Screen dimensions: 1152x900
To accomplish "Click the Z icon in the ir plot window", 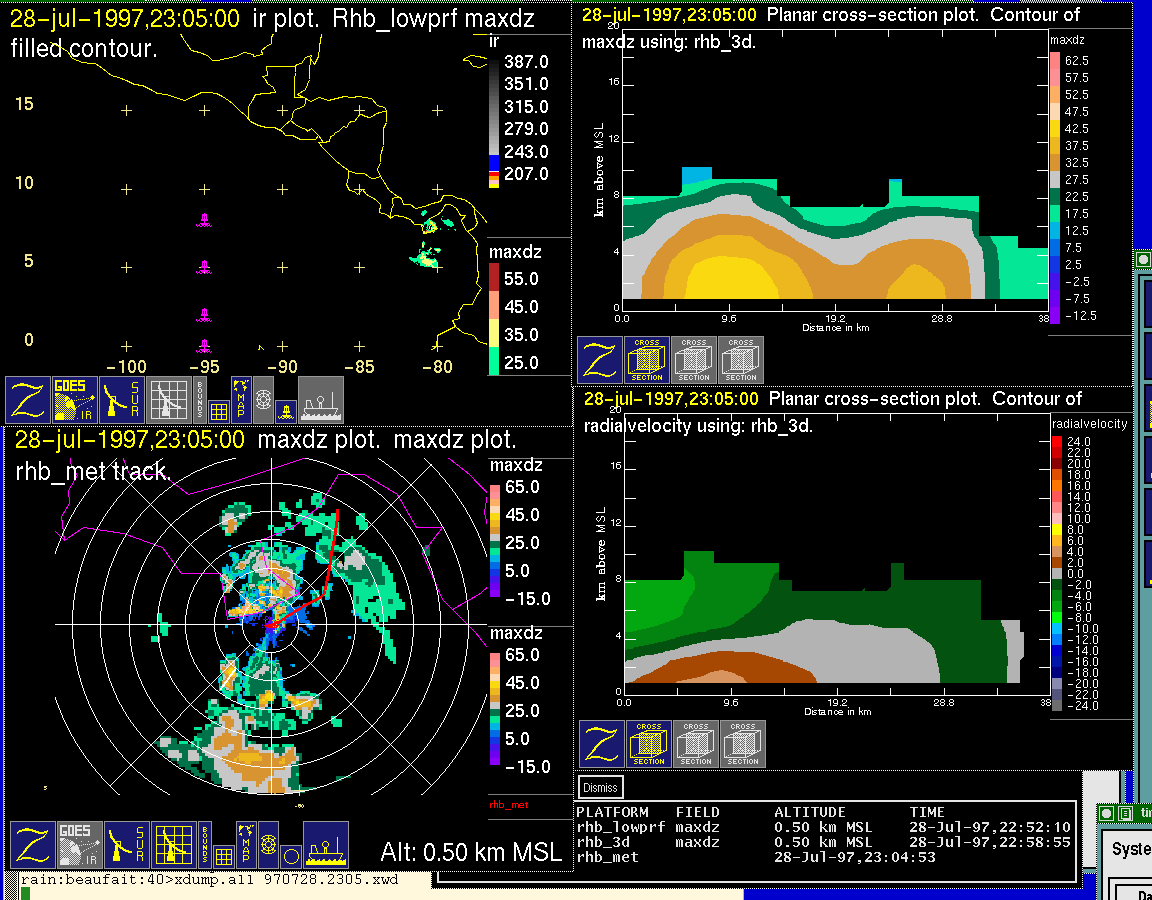I will [29, 399].
